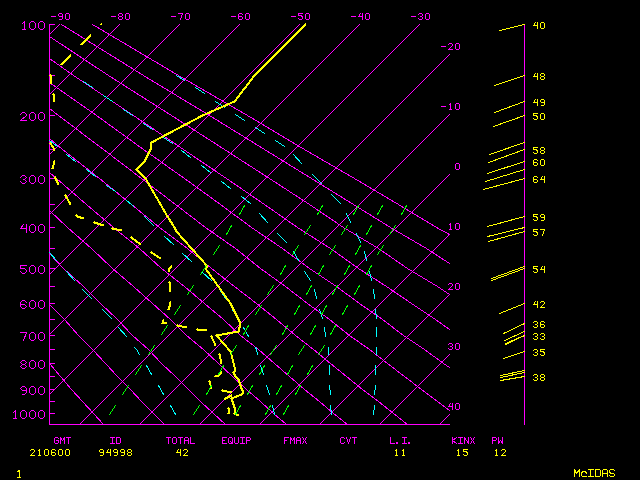Select the CYT header label

pos(348,440)
